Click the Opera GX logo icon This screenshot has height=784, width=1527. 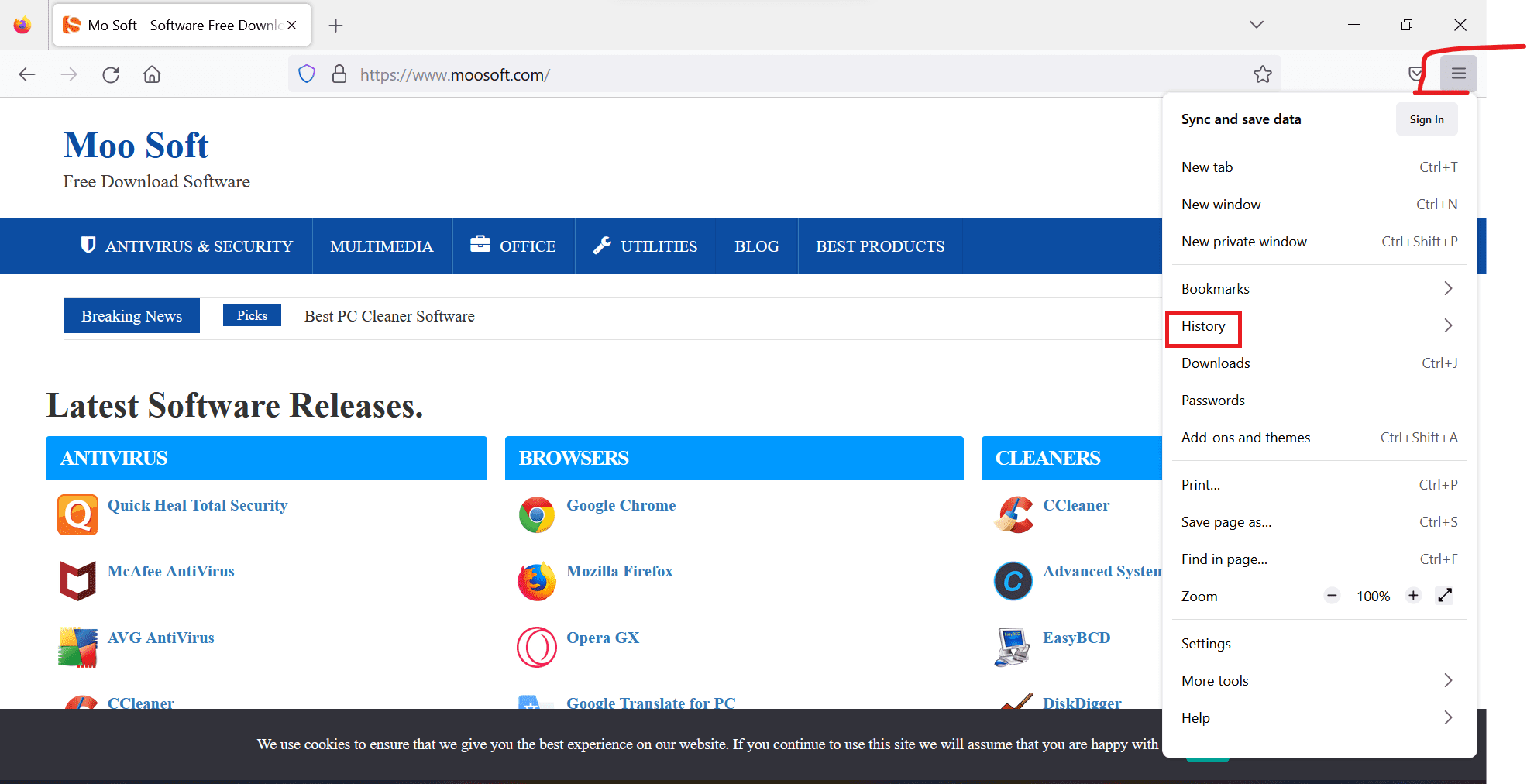(537, 647)
